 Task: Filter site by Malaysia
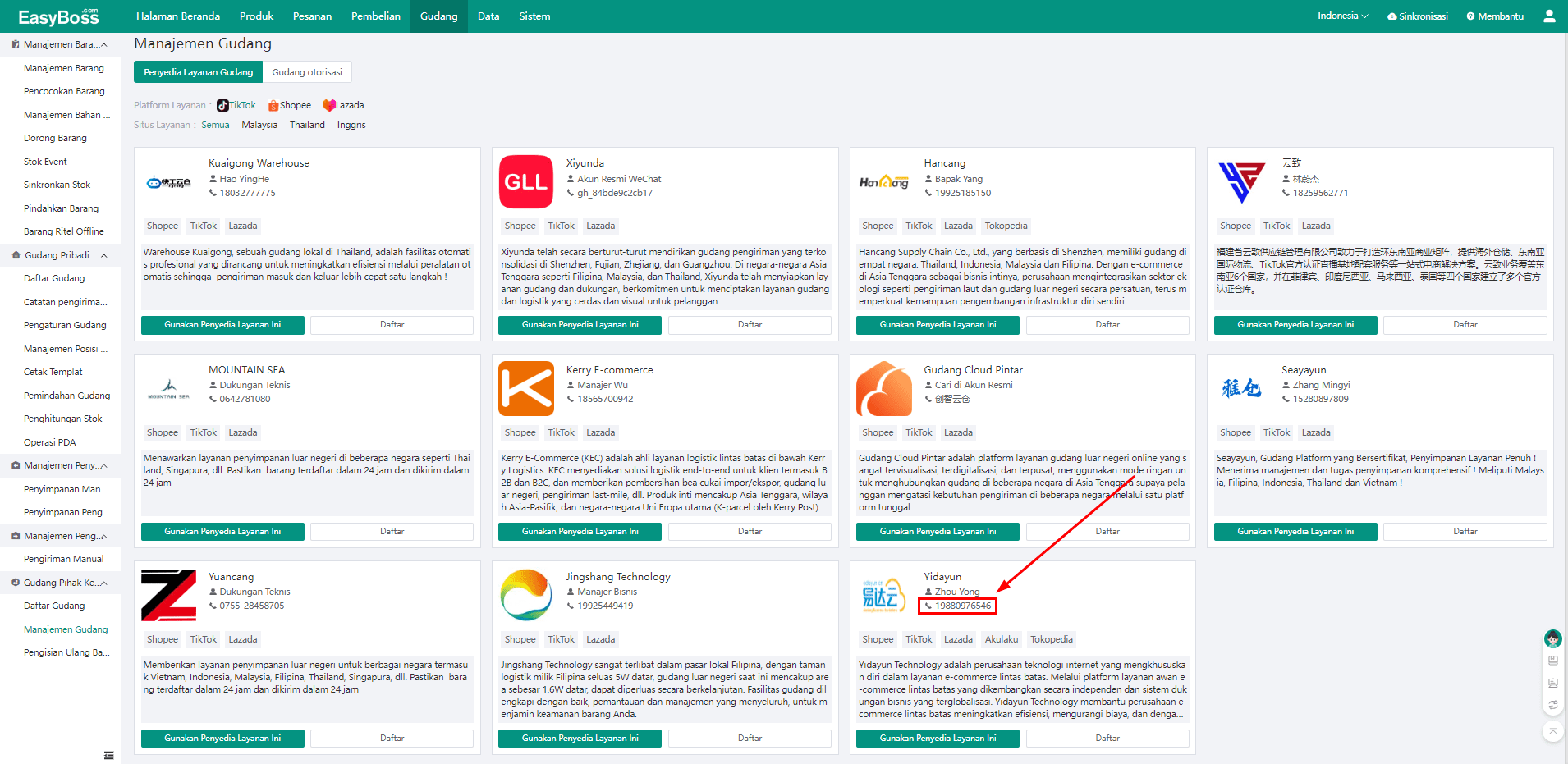coord(259,125)
